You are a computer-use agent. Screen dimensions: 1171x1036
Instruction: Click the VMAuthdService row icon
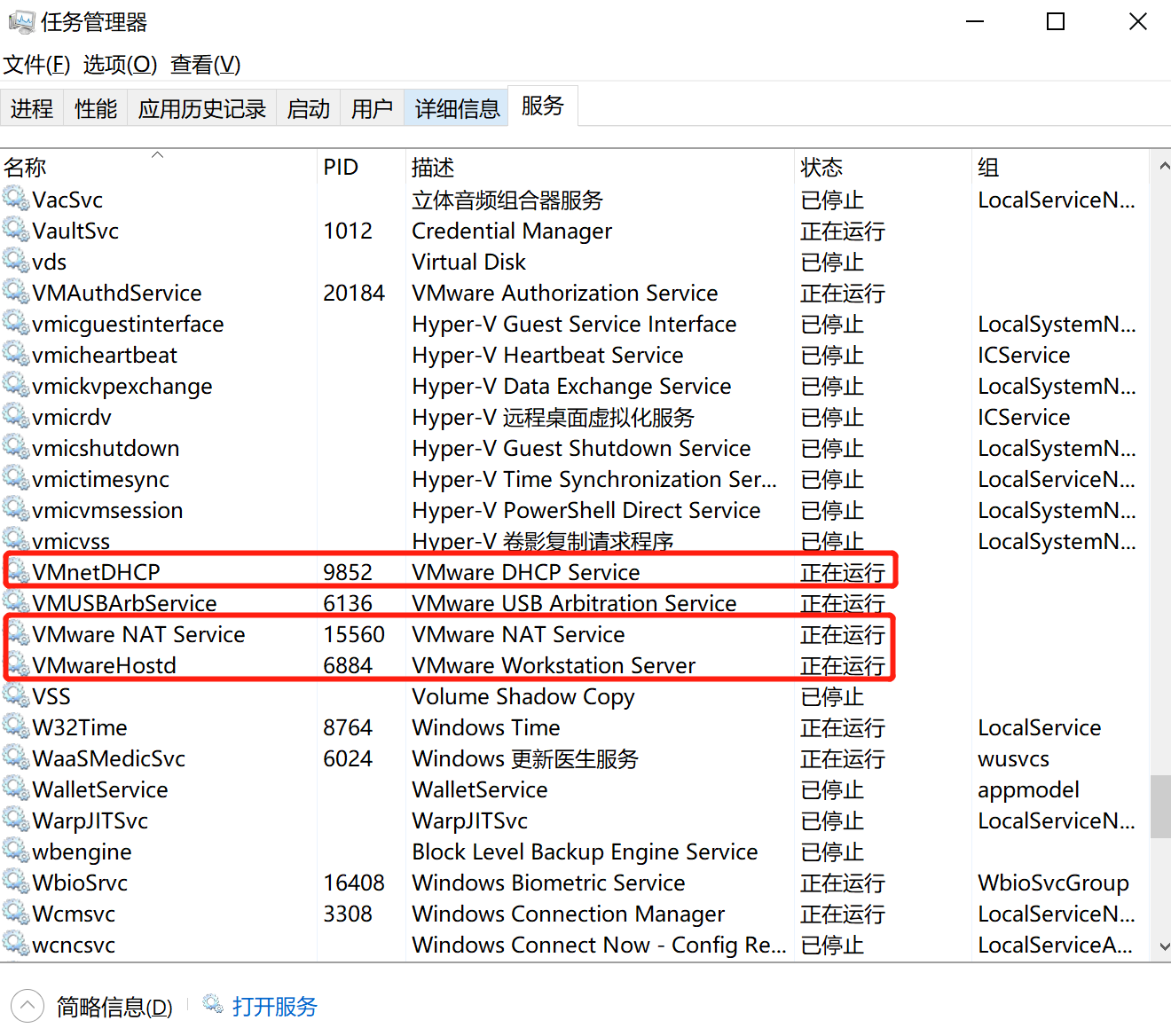pyautogui.click(x=16, y=292)
